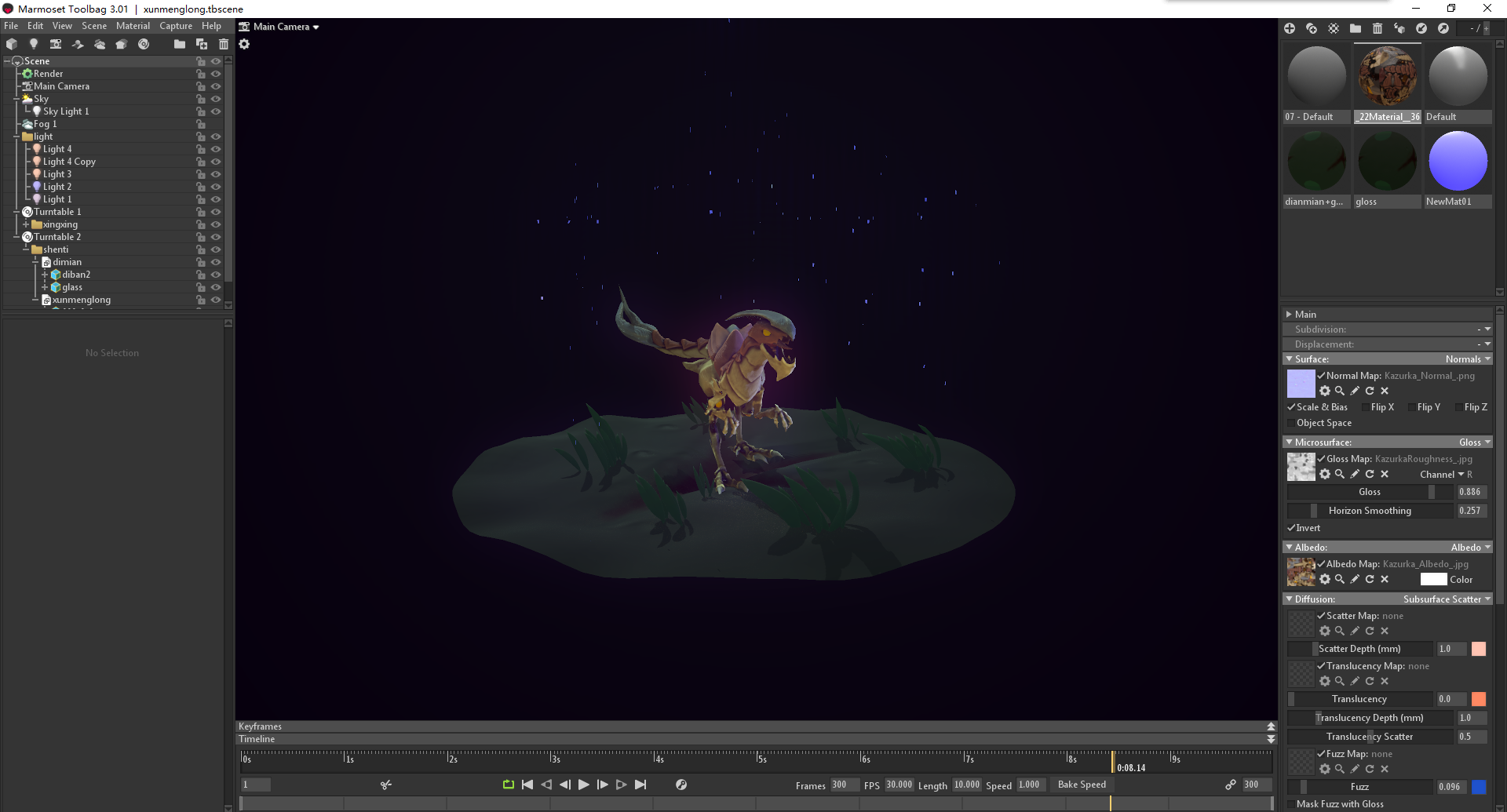Enable Object Space checkbox

pos(1291,423)
